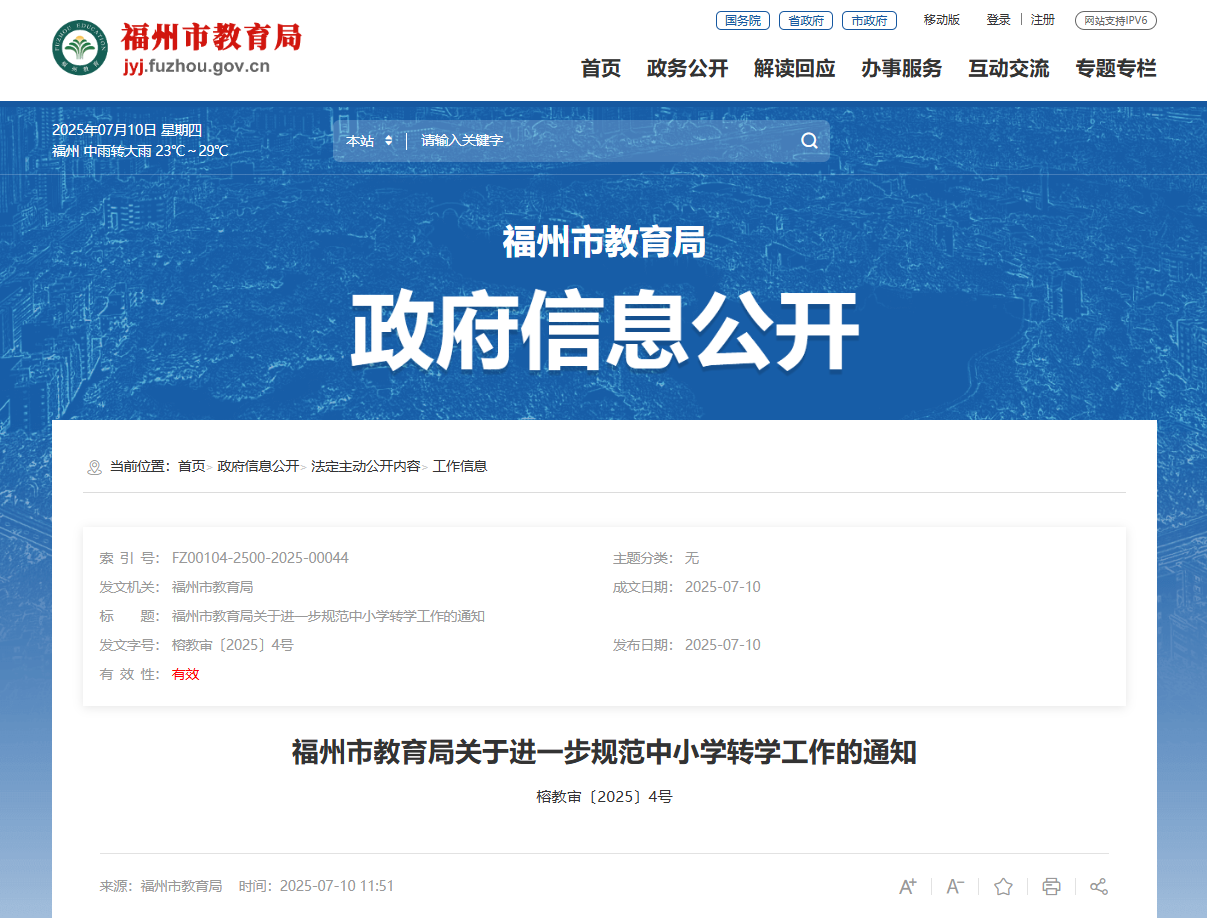The image size is (1207, 918).
Task: Click the 市政府 link button
Action: click(x=869, y=20)
